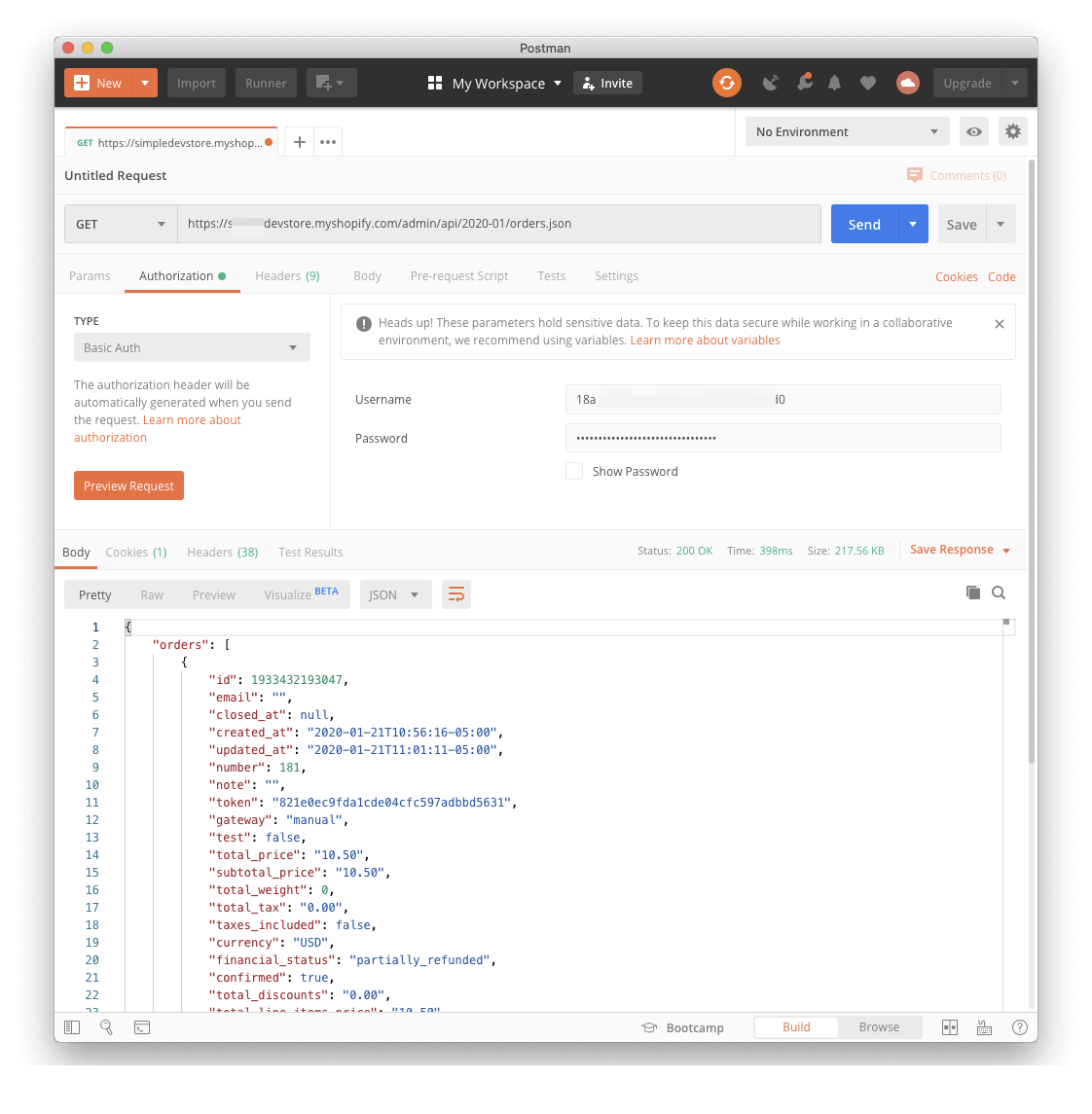Enable the Show Password checkbox
The width and height of the screenshot is (1092, 1114).
tap(574, 471)
